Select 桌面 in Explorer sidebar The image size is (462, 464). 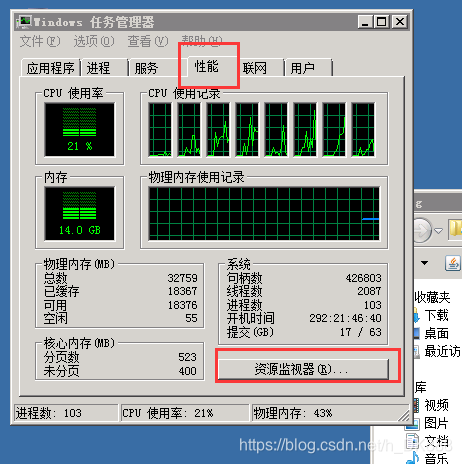pyautogui.click(x=437, y=333)
